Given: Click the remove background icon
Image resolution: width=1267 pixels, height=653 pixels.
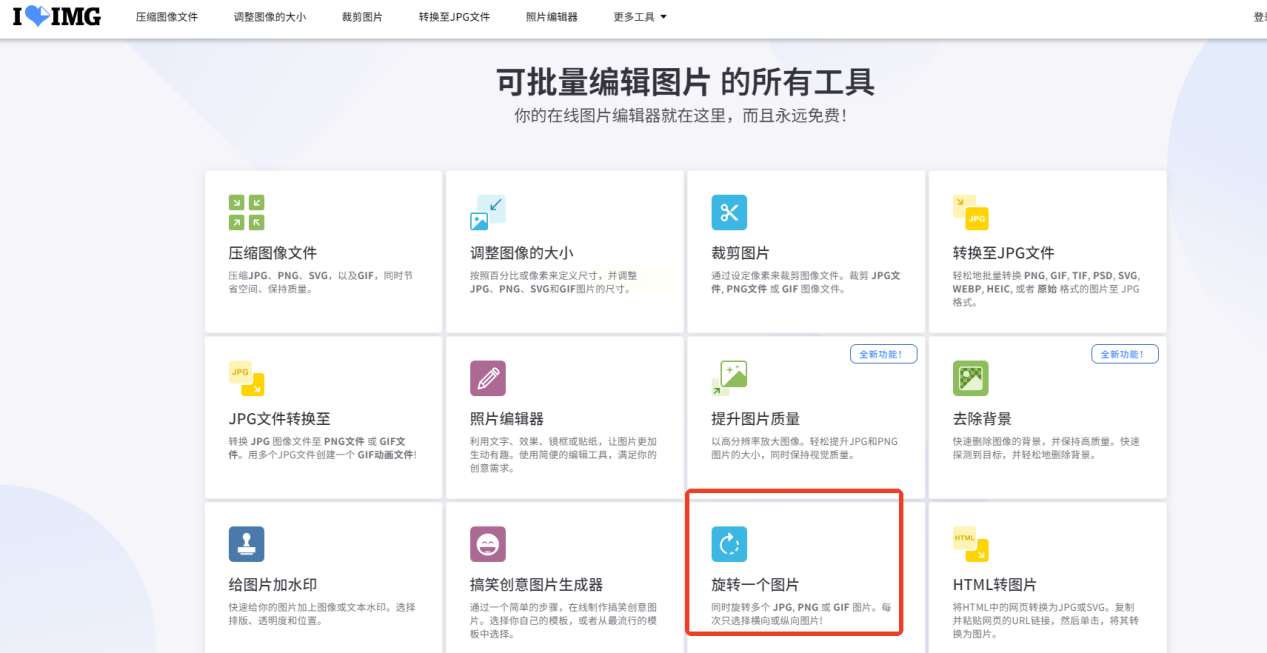Looking at the screenshot, I should pyautogui.click(x=970, y=378).
